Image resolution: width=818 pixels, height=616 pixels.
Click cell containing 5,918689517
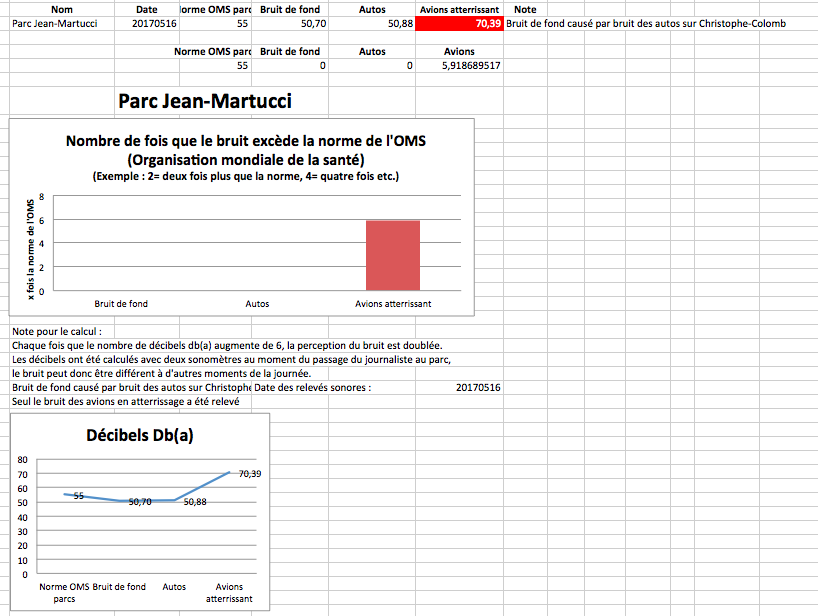click(459, 65)
